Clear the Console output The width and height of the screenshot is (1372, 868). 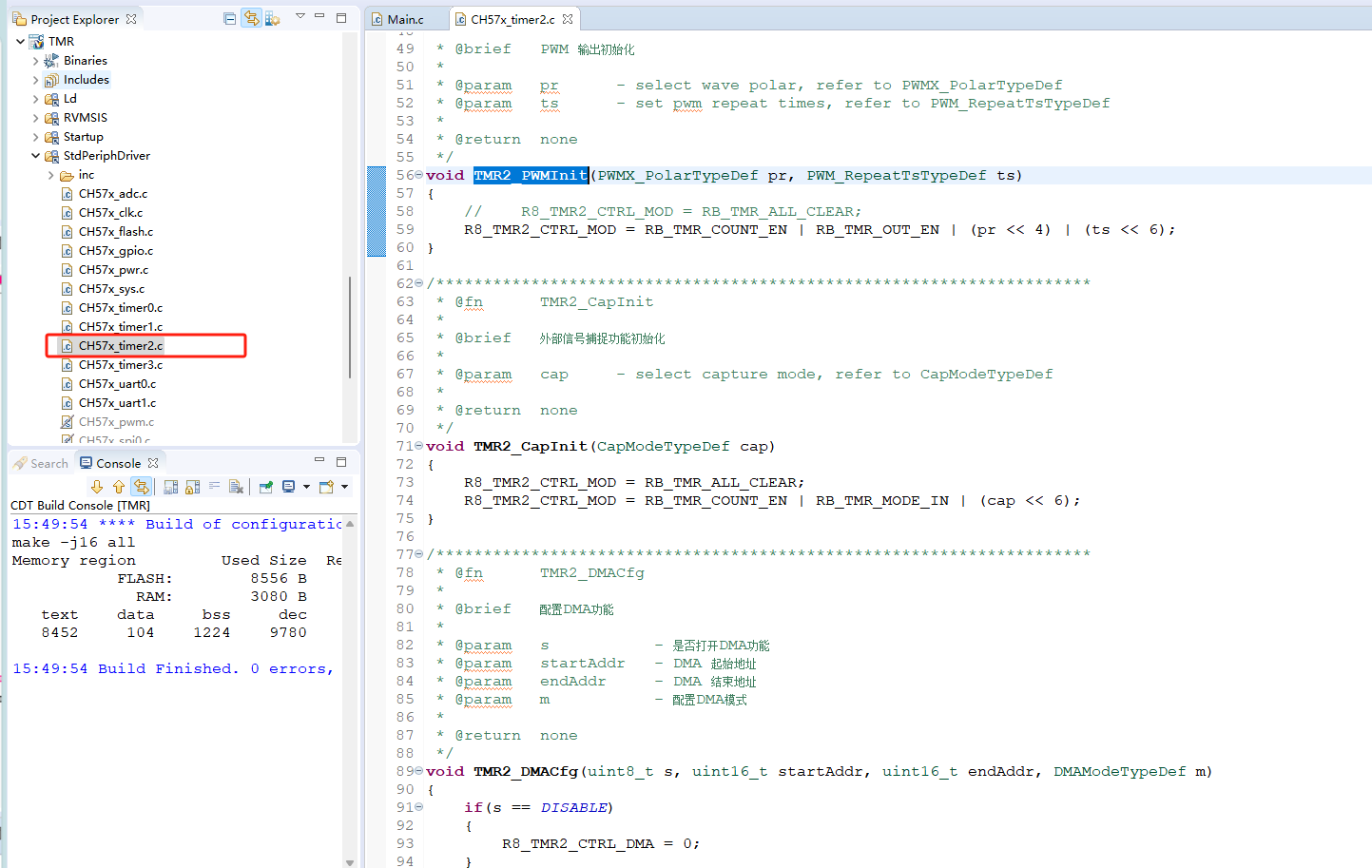pos(237,487)
